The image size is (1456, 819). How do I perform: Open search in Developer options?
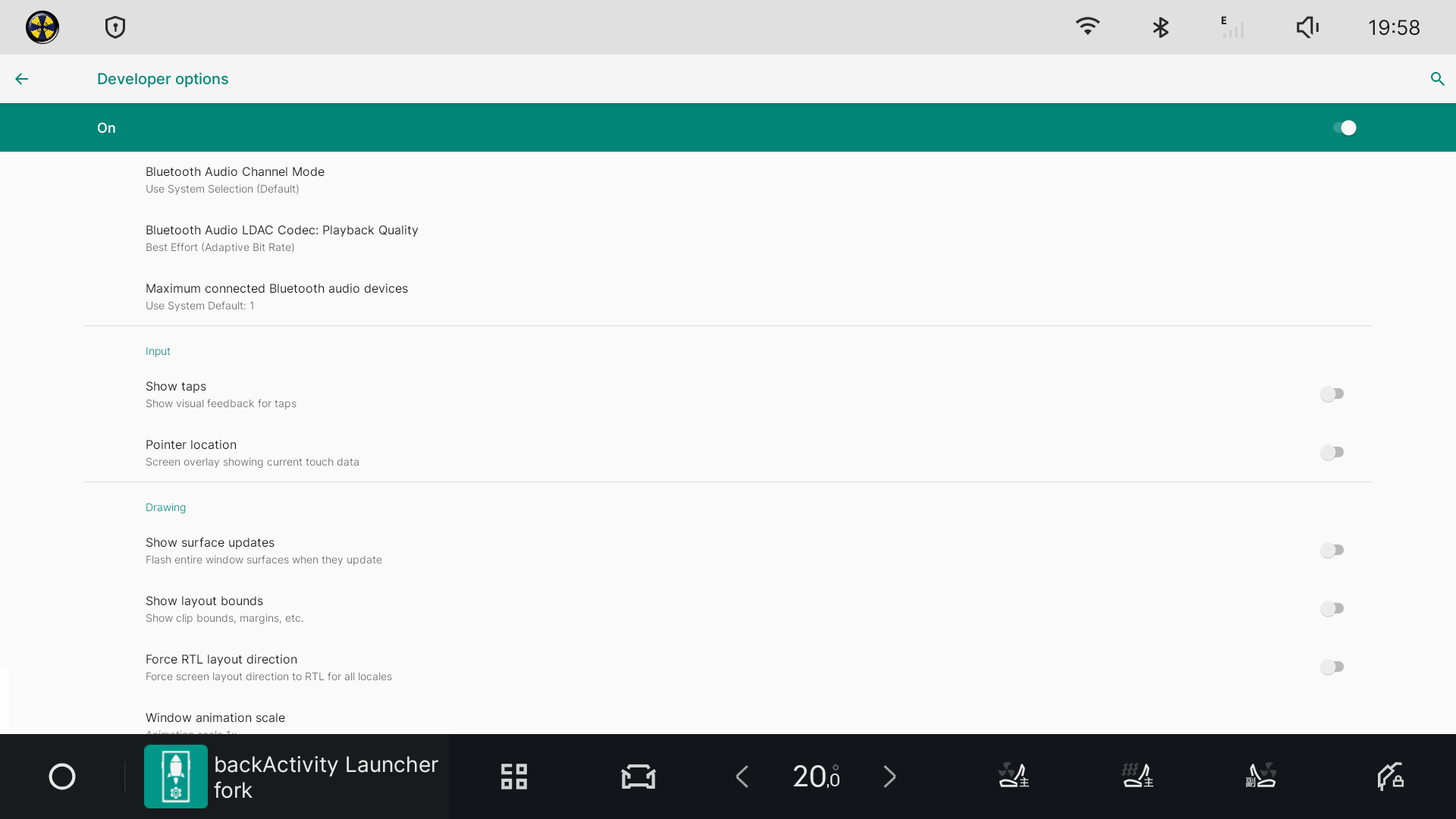coord(1437,79)
